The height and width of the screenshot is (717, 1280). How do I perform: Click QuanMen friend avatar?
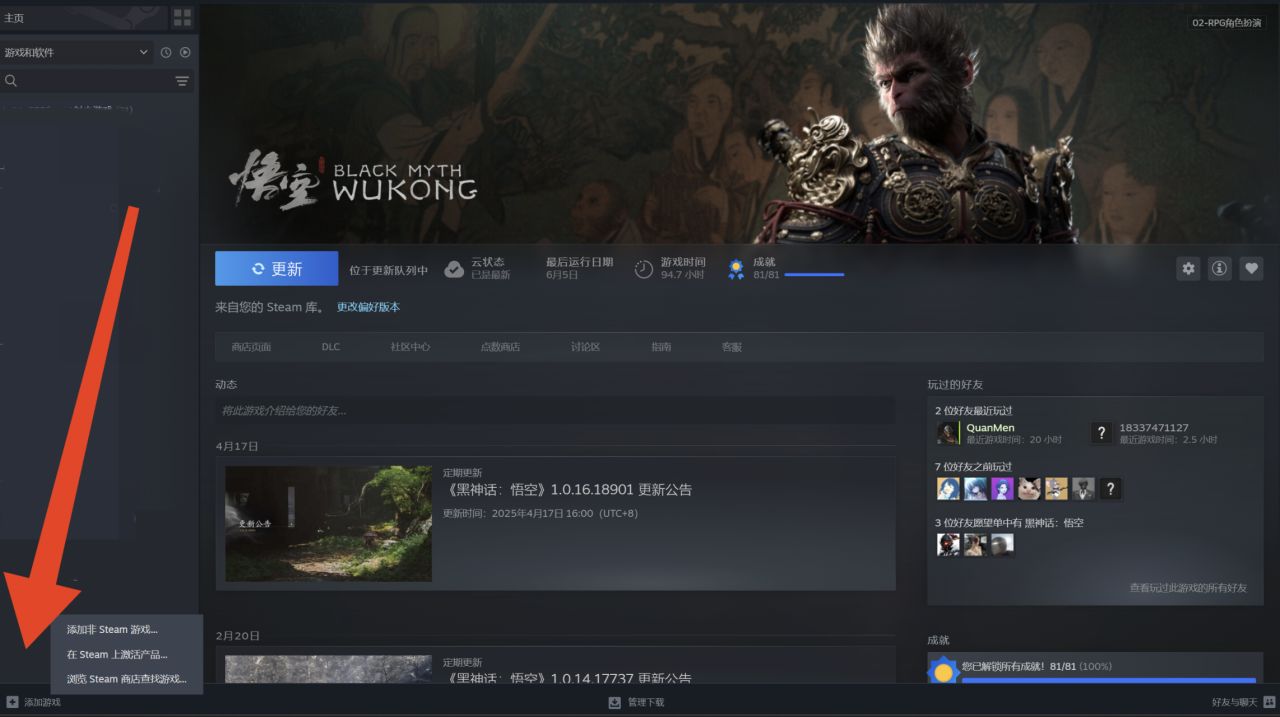(x=948, y=433)
